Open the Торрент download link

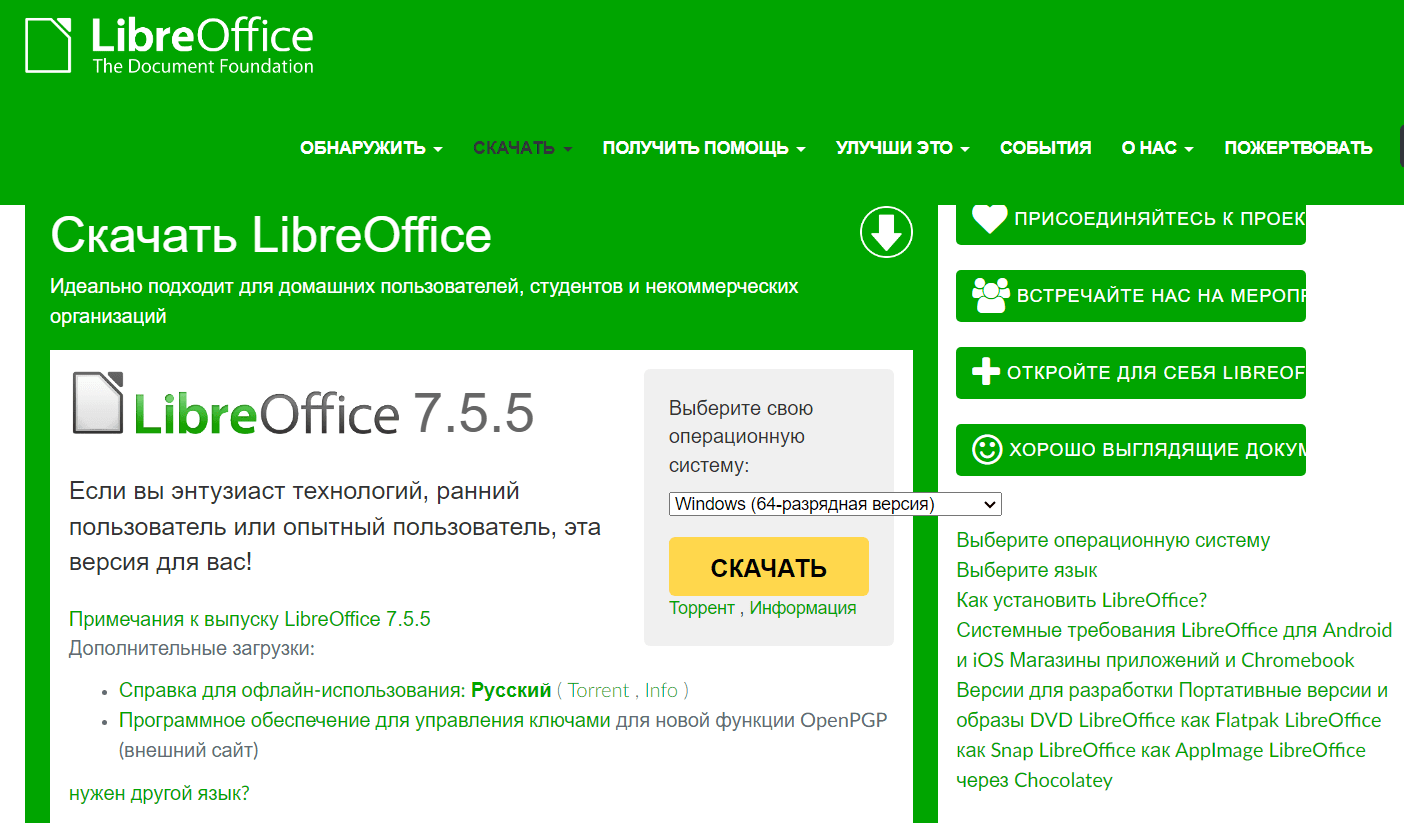coord(701,608)
